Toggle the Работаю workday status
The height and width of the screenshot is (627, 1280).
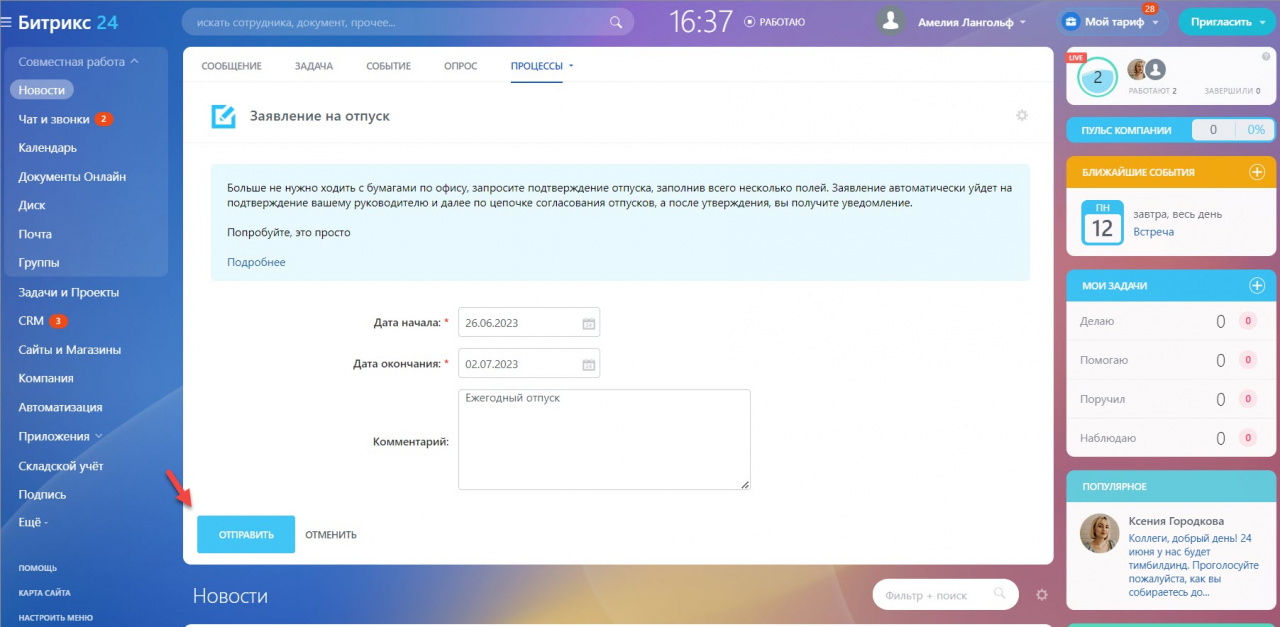click(775, 22)
